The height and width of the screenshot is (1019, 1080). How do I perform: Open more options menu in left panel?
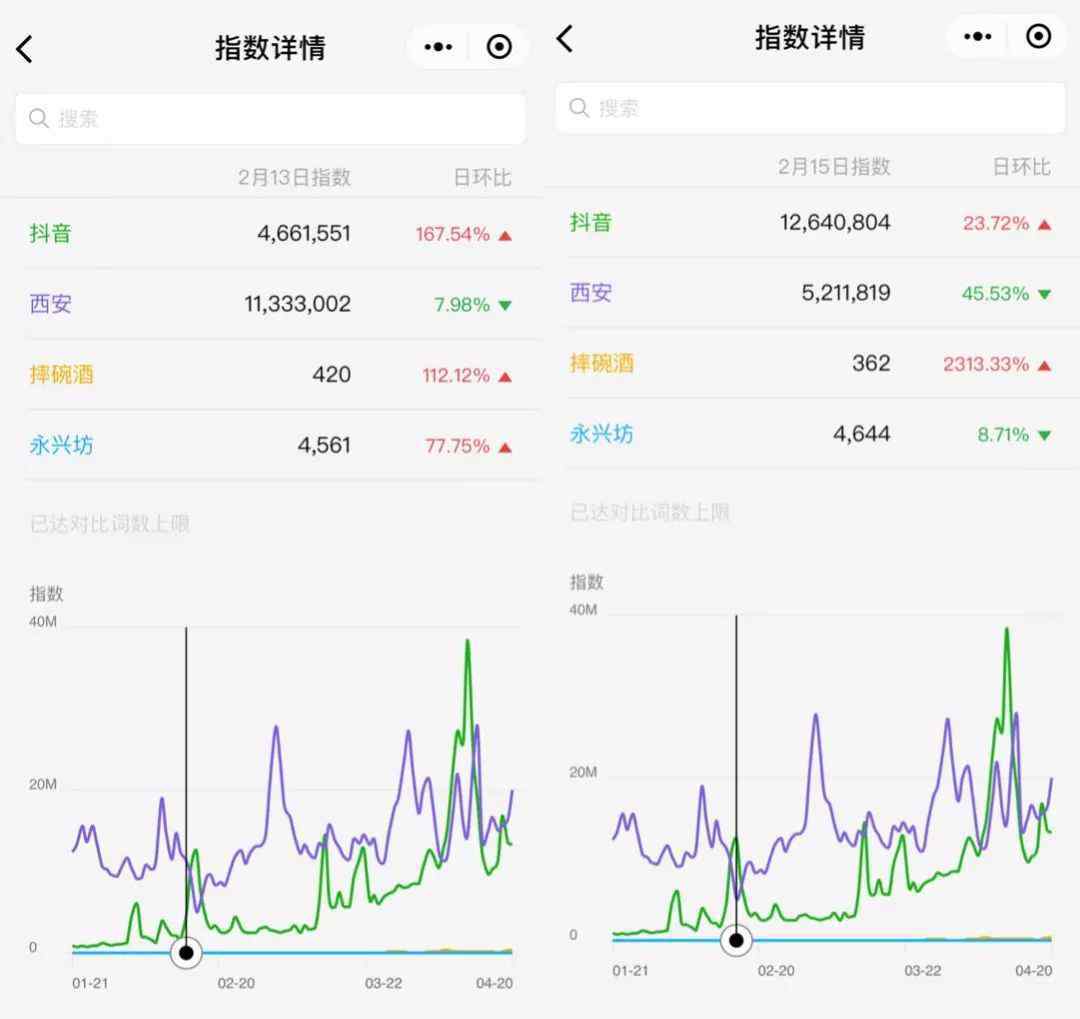[x=438, y=47]
